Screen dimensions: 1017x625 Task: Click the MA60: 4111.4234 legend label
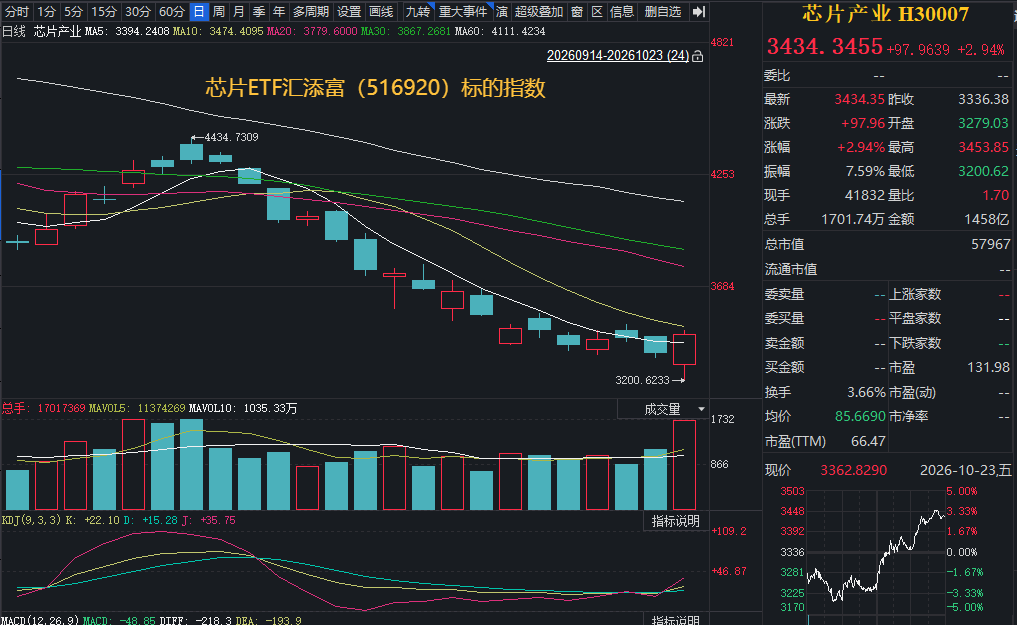(499, 31)
